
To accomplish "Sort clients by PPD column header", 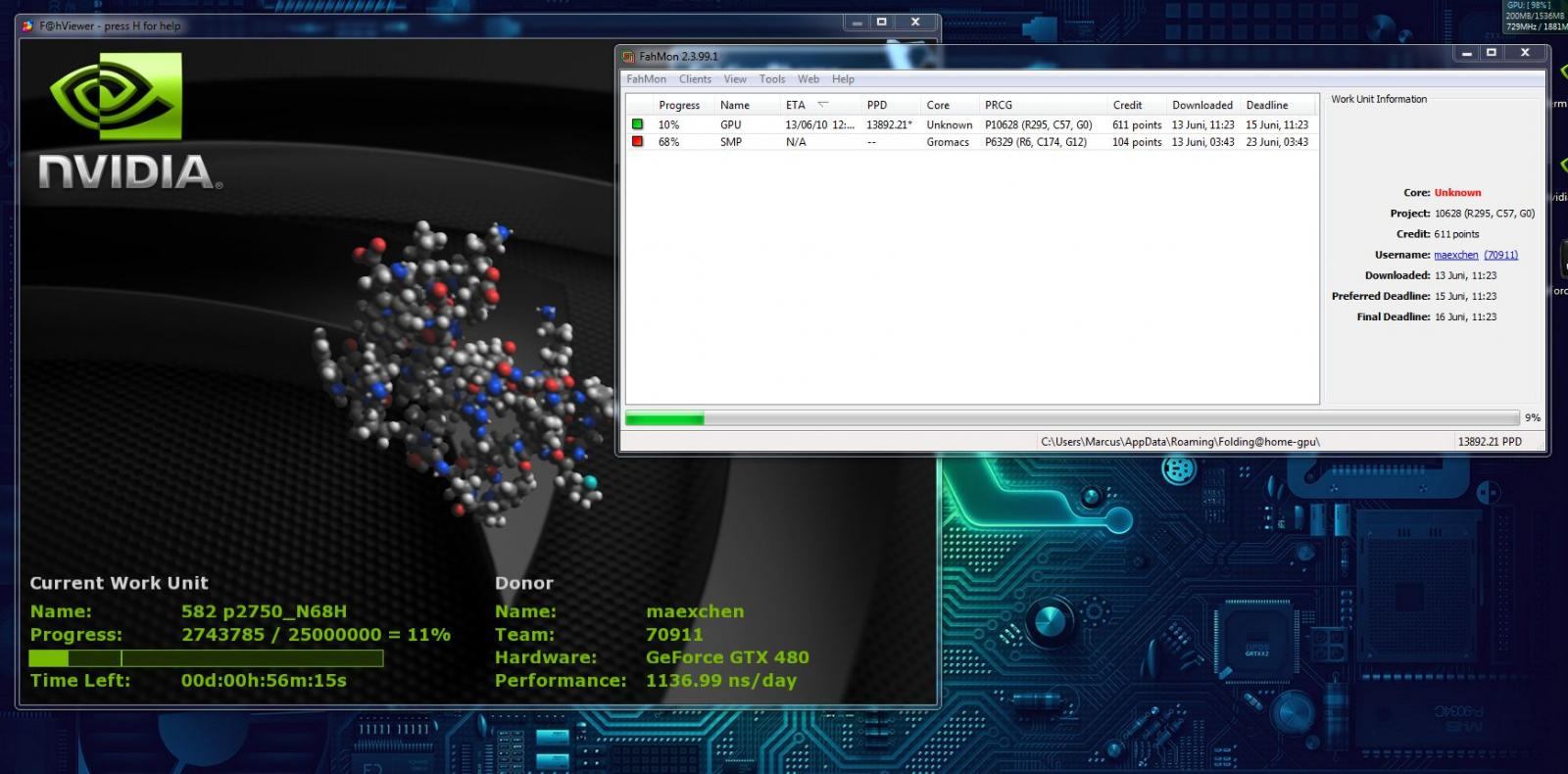I will pyautogui.click(x=891, y=105).
